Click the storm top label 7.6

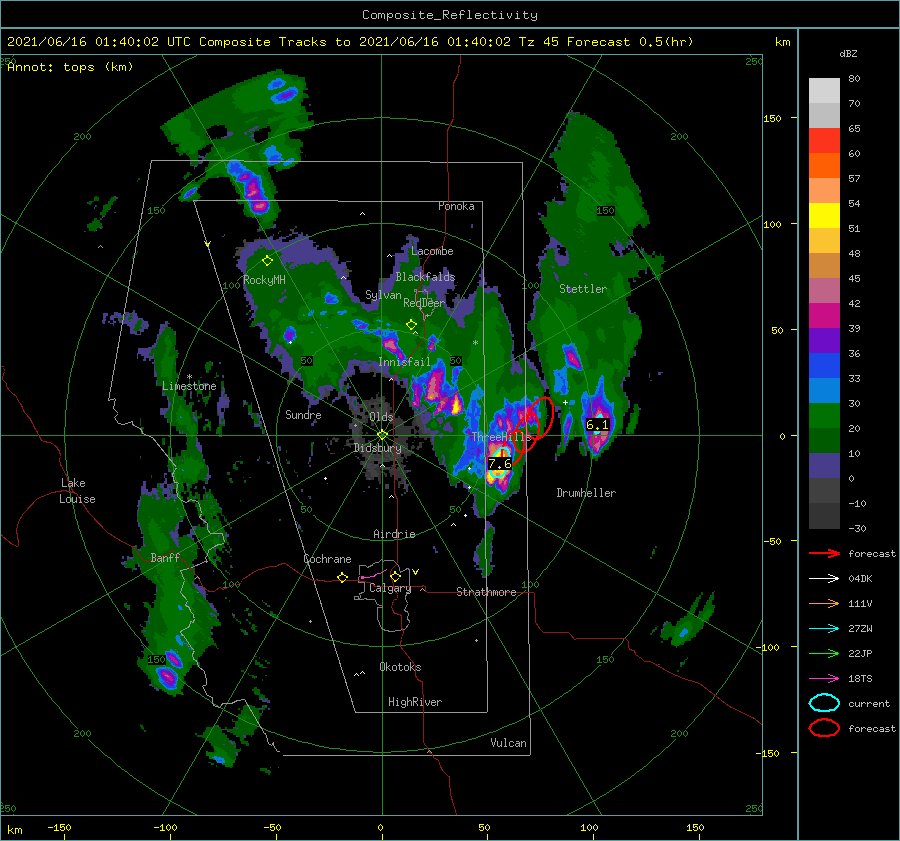click(499, 464)
